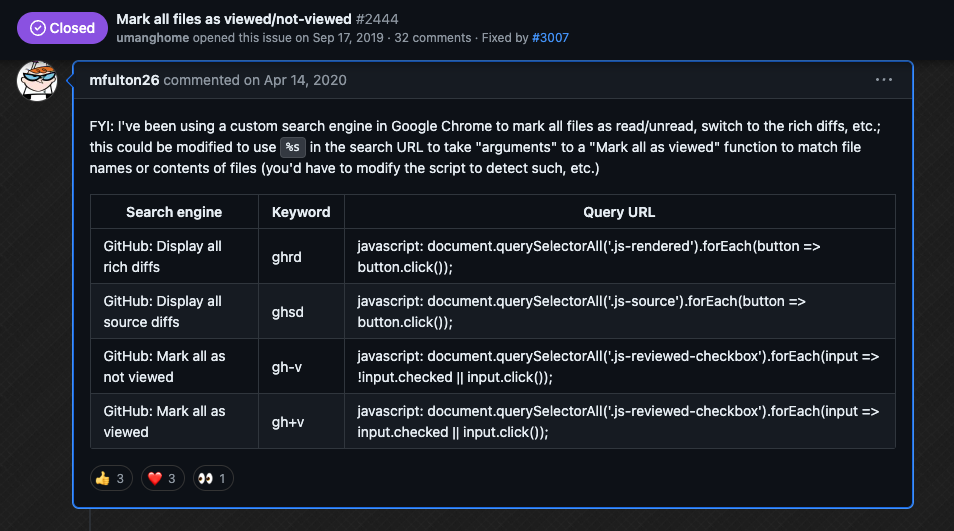The height and width of the screenshot is (531, 954).
Task: Click the Search engine column header
Action: 174,212
